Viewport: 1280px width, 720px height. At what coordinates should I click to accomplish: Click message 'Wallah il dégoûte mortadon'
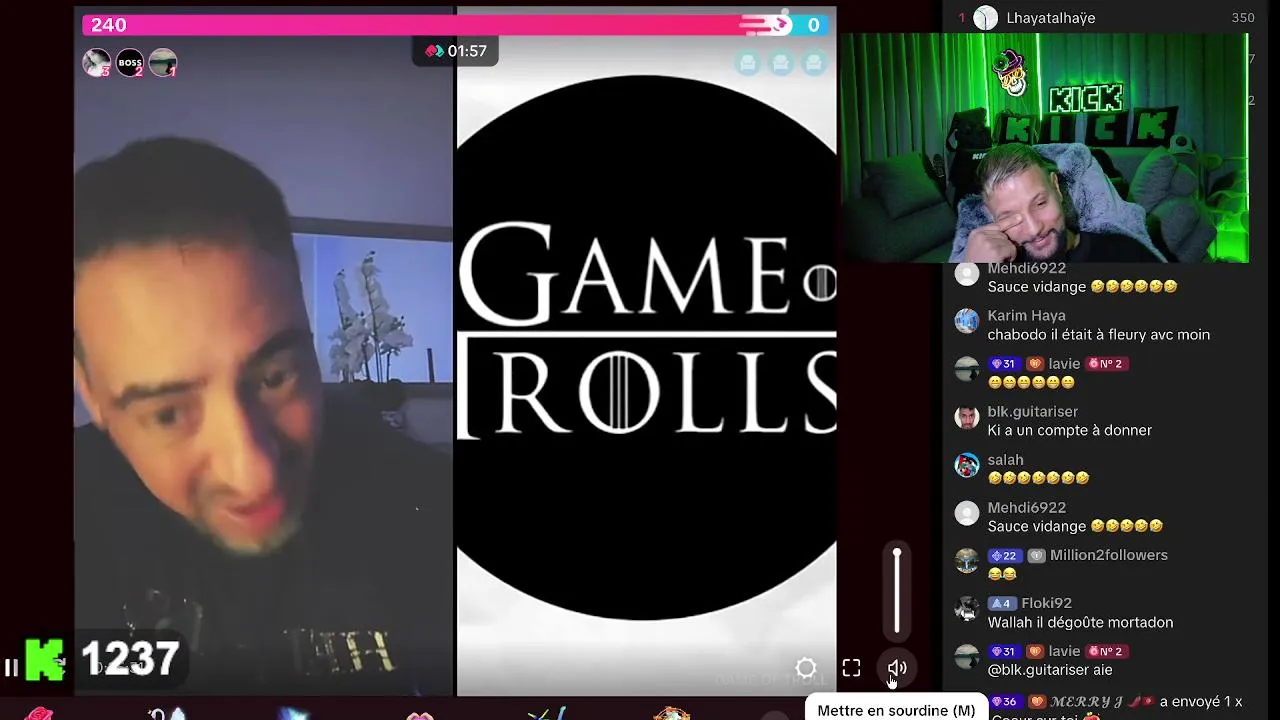coord(1080,623)
